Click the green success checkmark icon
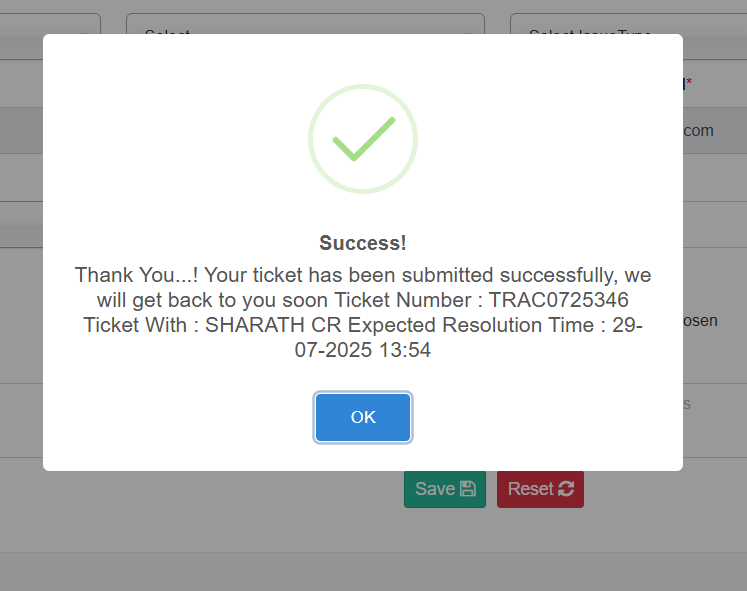Viewport: 747px width, 591px height. (363, 139)
